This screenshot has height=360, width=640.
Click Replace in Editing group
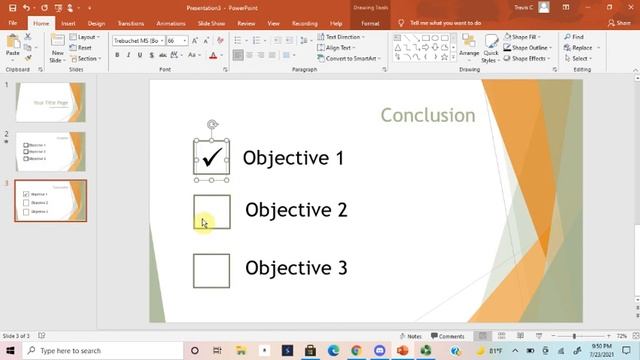tap(582, 48)
